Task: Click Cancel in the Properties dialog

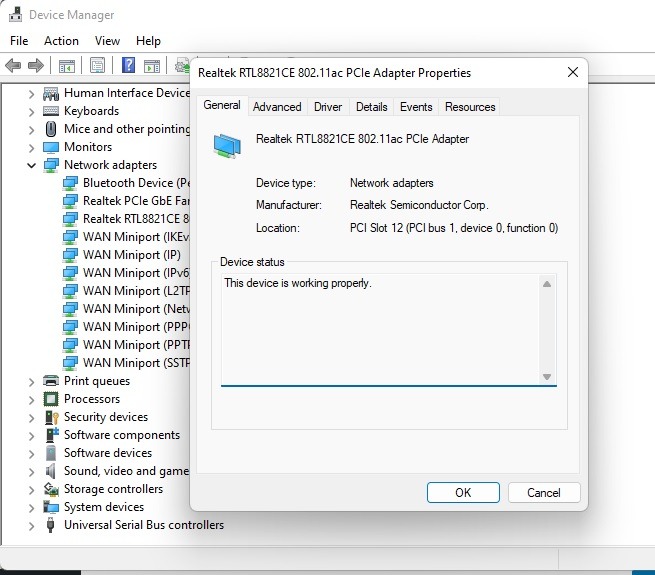Action: click(543, 493)
